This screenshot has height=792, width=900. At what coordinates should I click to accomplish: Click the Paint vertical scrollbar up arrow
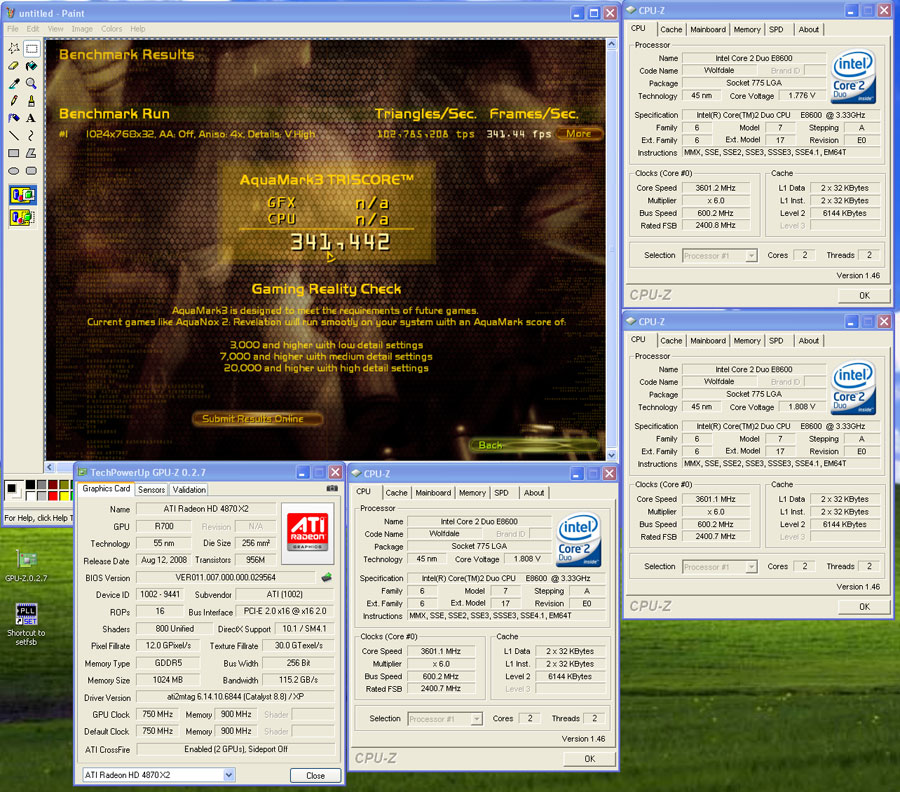611,44
